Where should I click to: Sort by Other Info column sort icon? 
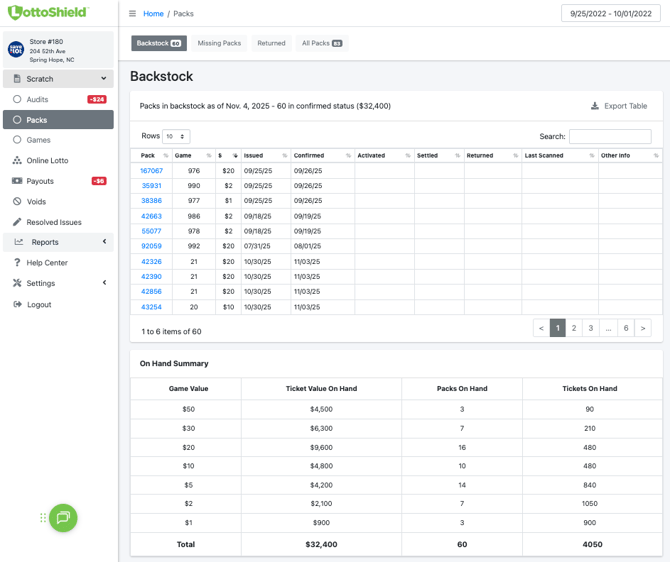point(656,156)
